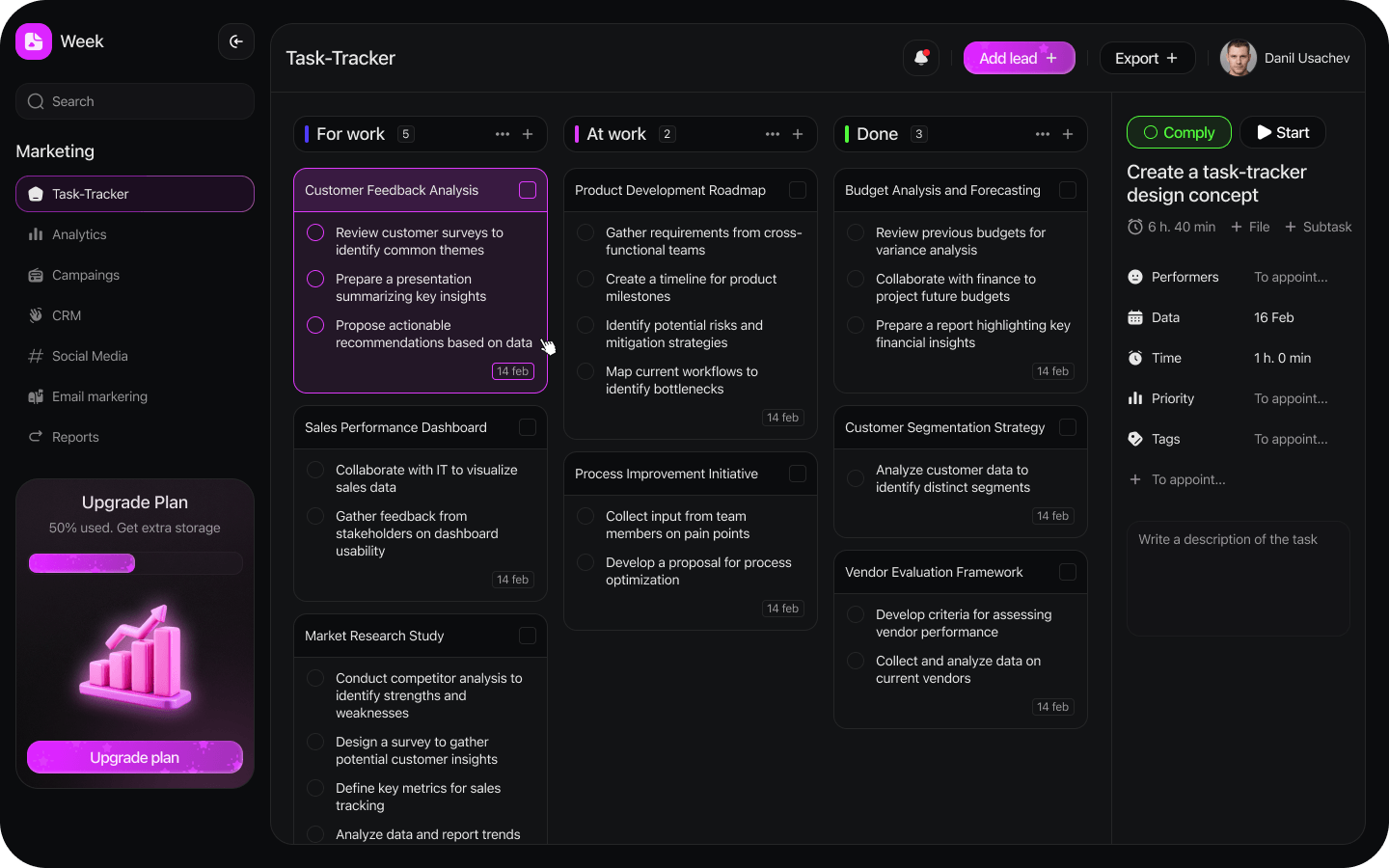Tick the Product Development Roadmap checkbox
Image resolution: width=1389 pixels, height=868 pixels.
[x=798, y=190]
